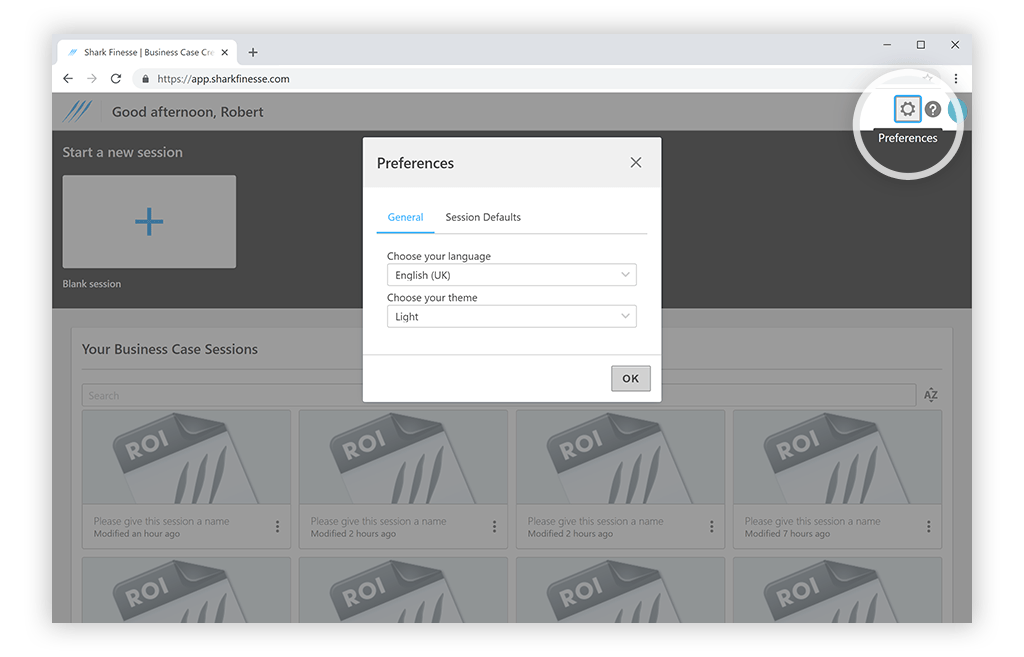Open the help question mark icon

click(x=933, y=110)
